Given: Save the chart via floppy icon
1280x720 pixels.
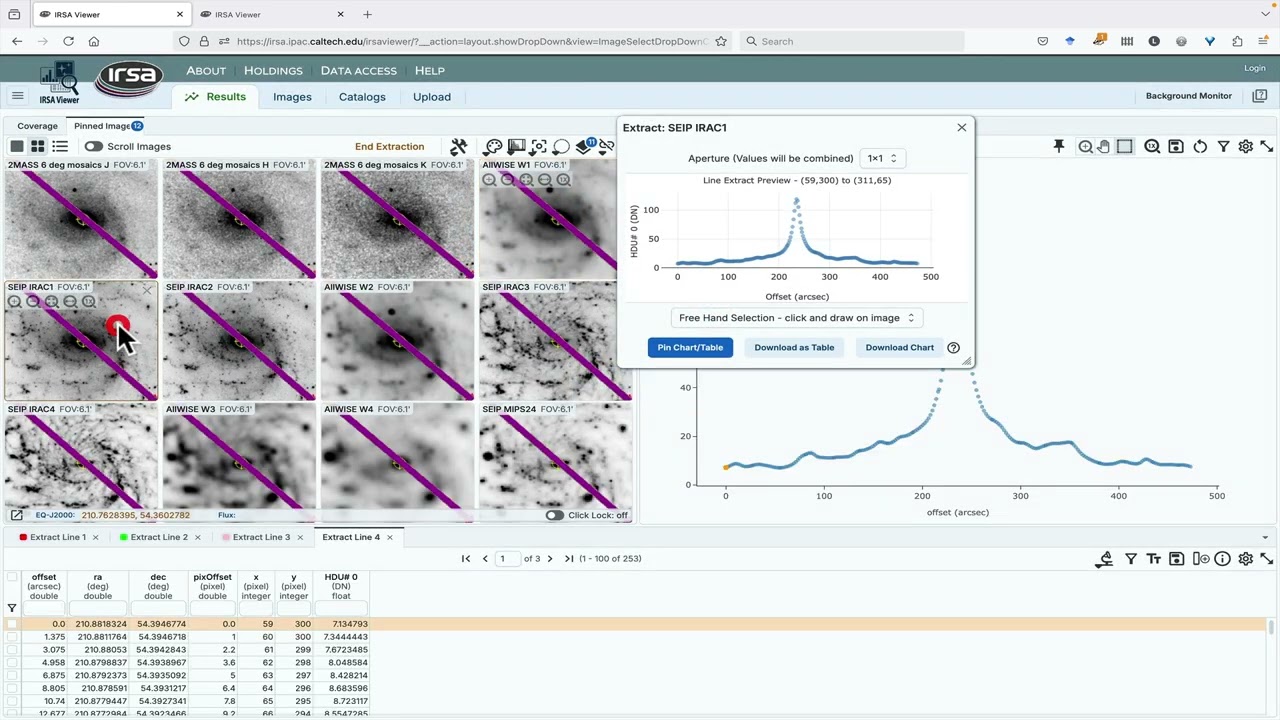Looking at the screenshot, I should pos(1176,146).
